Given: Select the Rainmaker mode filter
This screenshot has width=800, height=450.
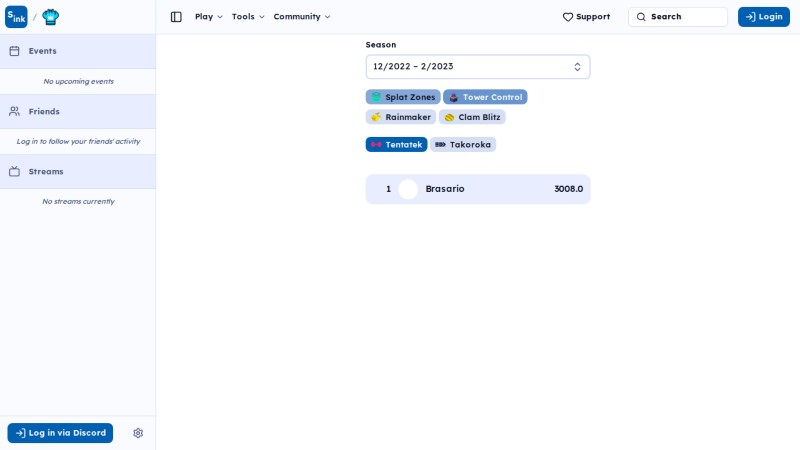Looking at the screenshot, I should click(x=401, y=117).
